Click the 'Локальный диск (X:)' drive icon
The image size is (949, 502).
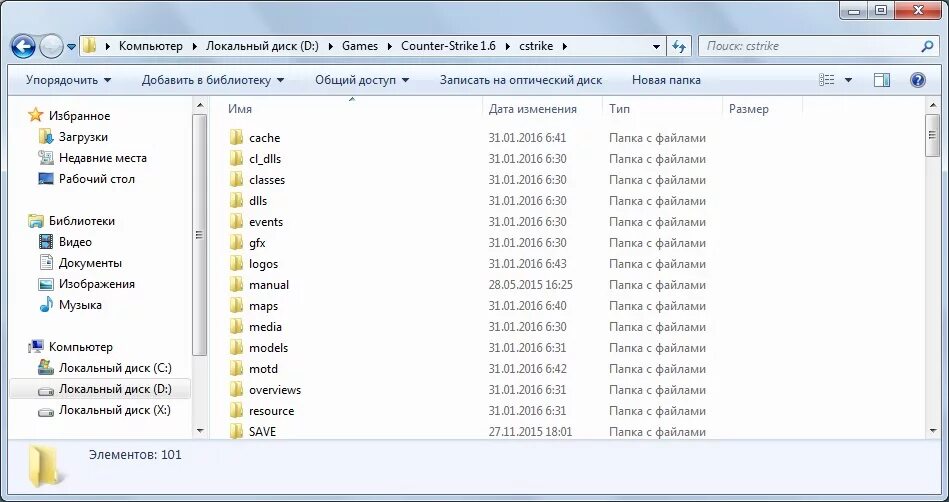(46, 411)
